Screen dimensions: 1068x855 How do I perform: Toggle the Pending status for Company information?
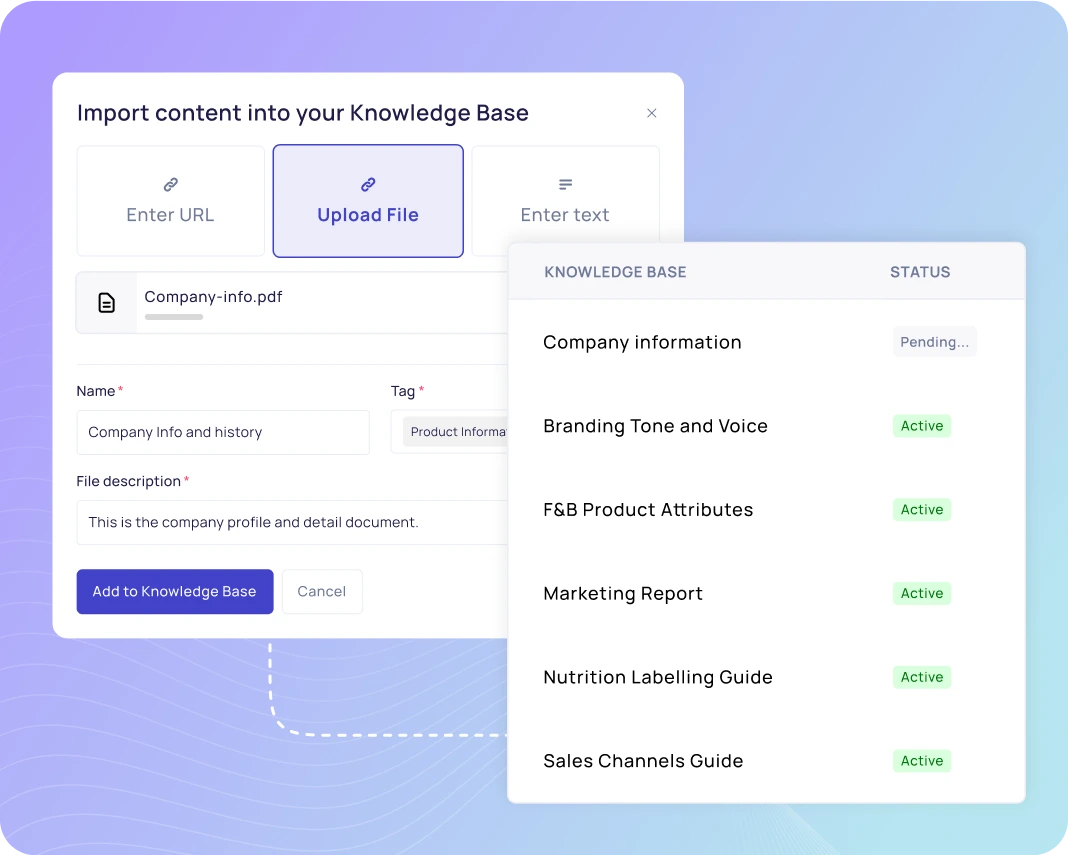[934, 341]
